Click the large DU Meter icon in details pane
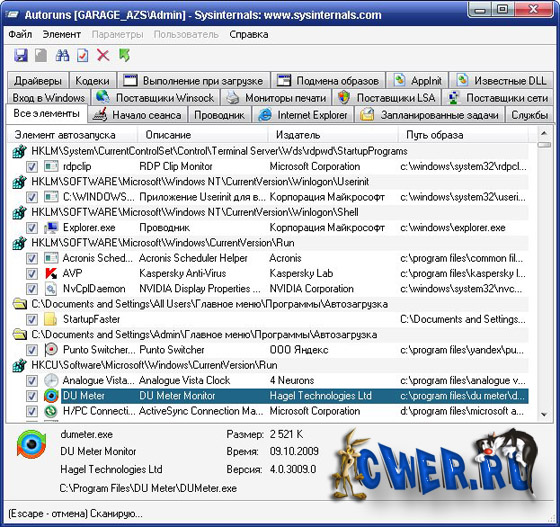560x527 pixels. pos(31,444)
